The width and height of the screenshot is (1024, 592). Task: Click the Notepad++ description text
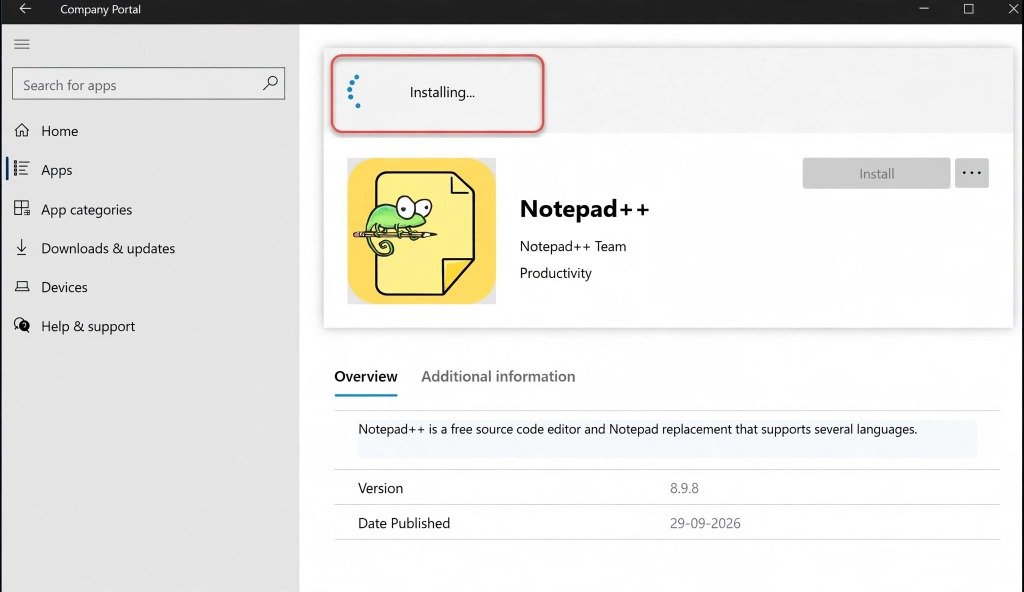click(x=637, y=429)
